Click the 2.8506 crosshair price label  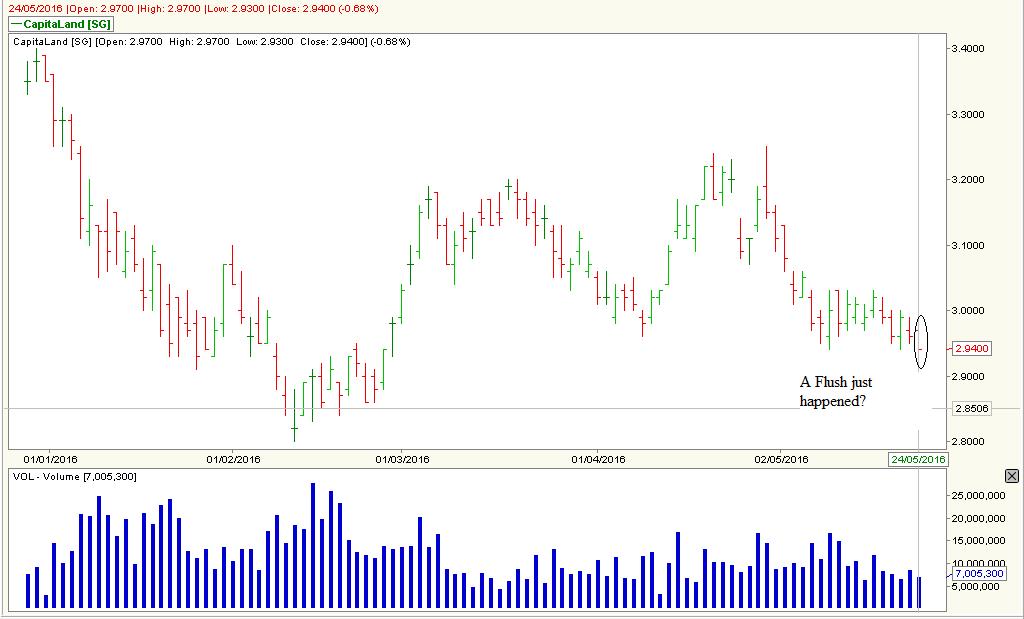pyautogui.click(x=972, y=409)
